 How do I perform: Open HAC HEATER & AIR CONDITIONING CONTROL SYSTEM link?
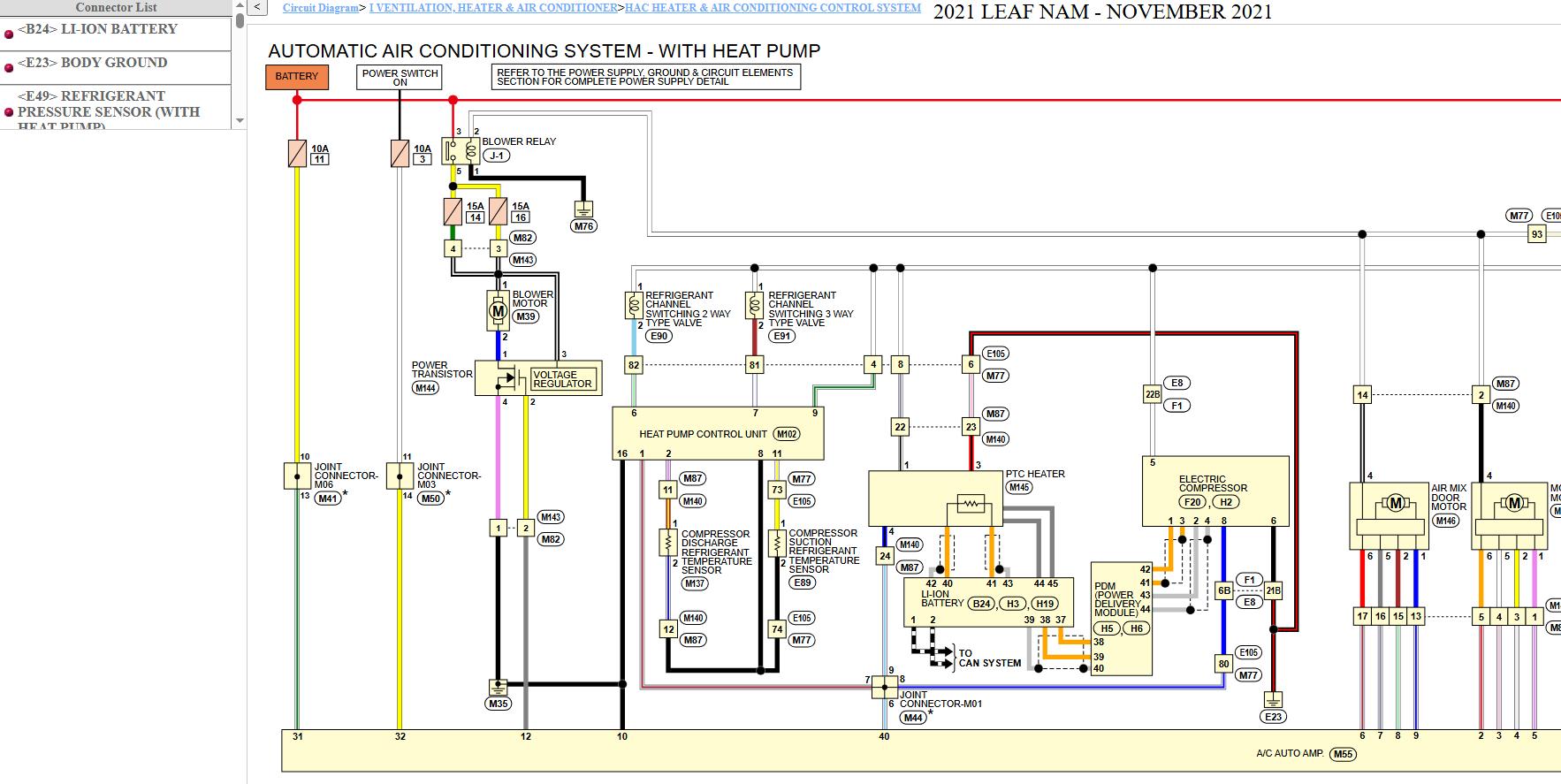click(773, 8)
